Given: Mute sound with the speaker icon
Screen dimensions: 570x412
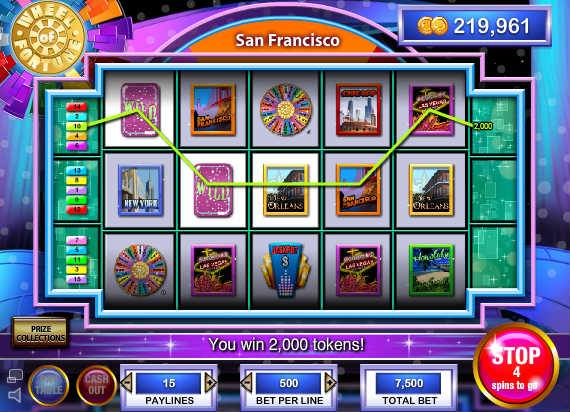Looking at the screenshot, I should tap(15, 395).
